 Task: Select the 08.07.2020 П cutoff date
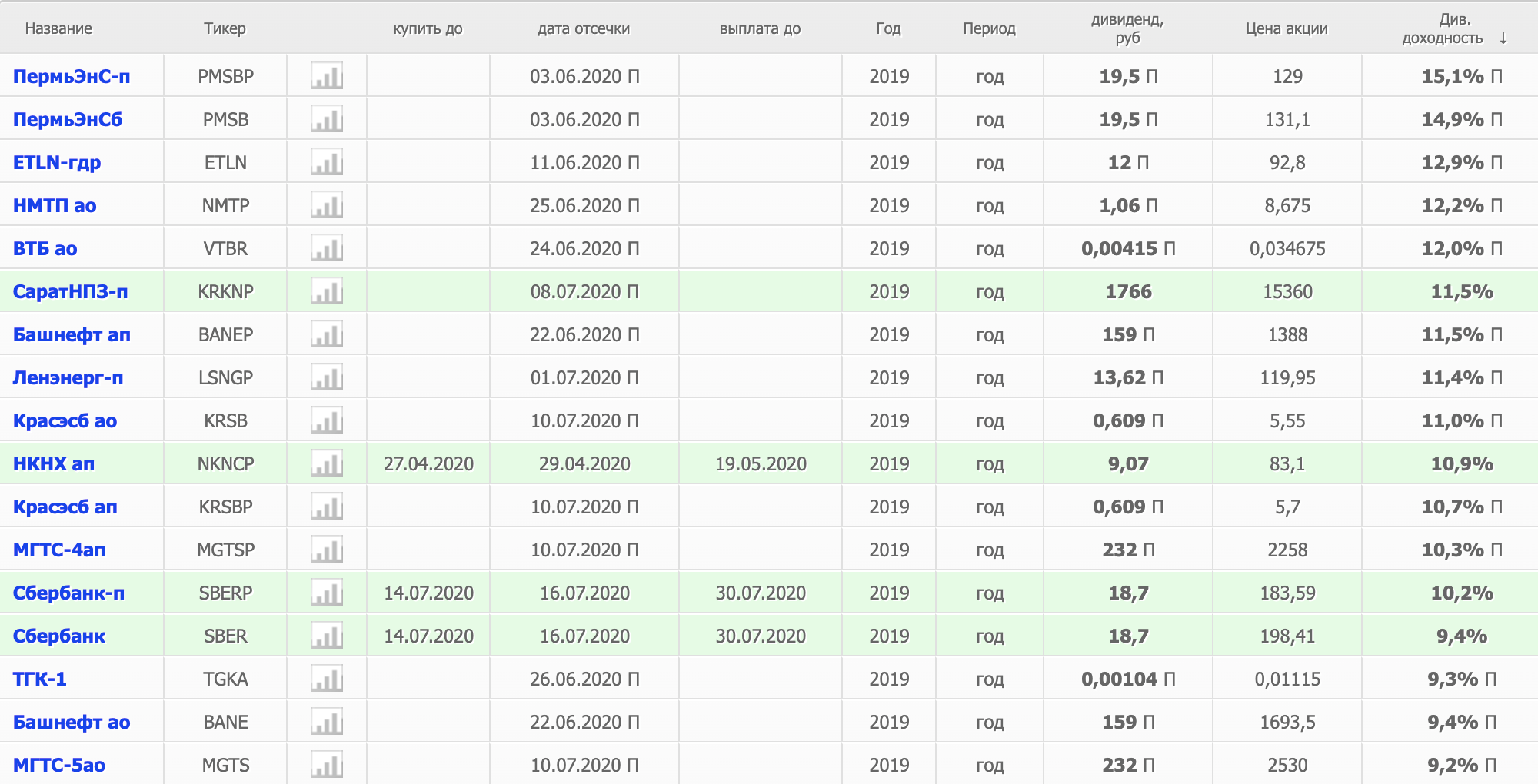pyautogui.click(x=584, y=291)
